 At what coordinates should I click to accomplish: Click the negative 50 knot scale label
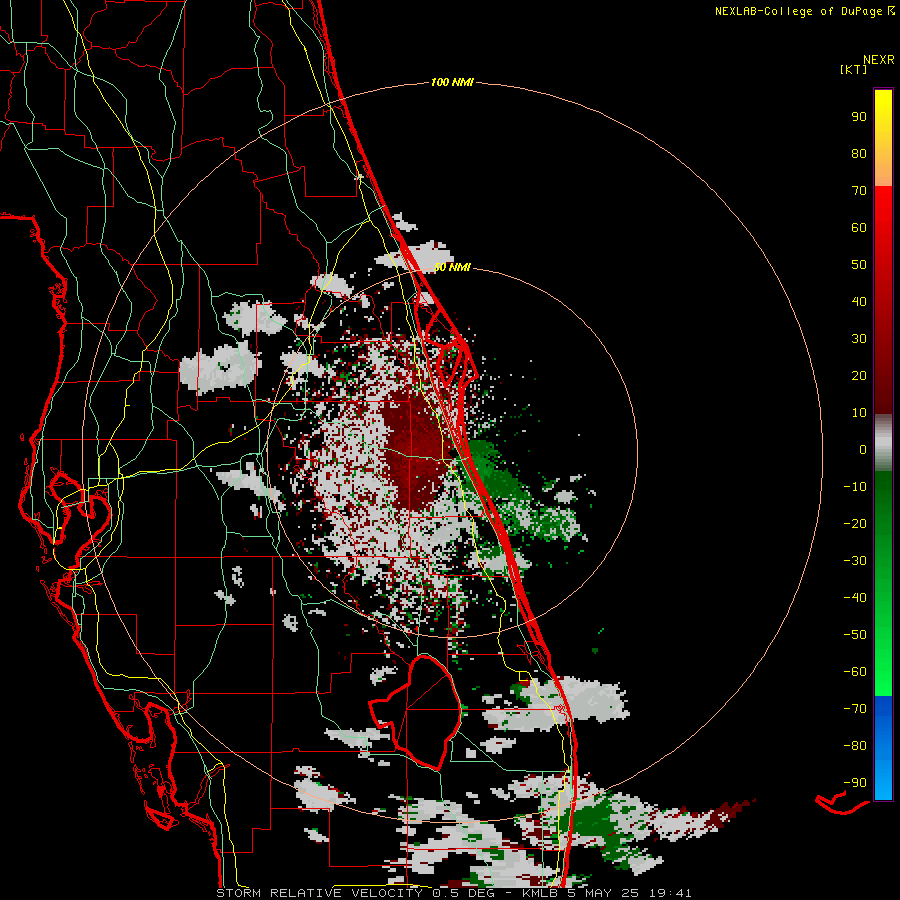tap(855, 635)
